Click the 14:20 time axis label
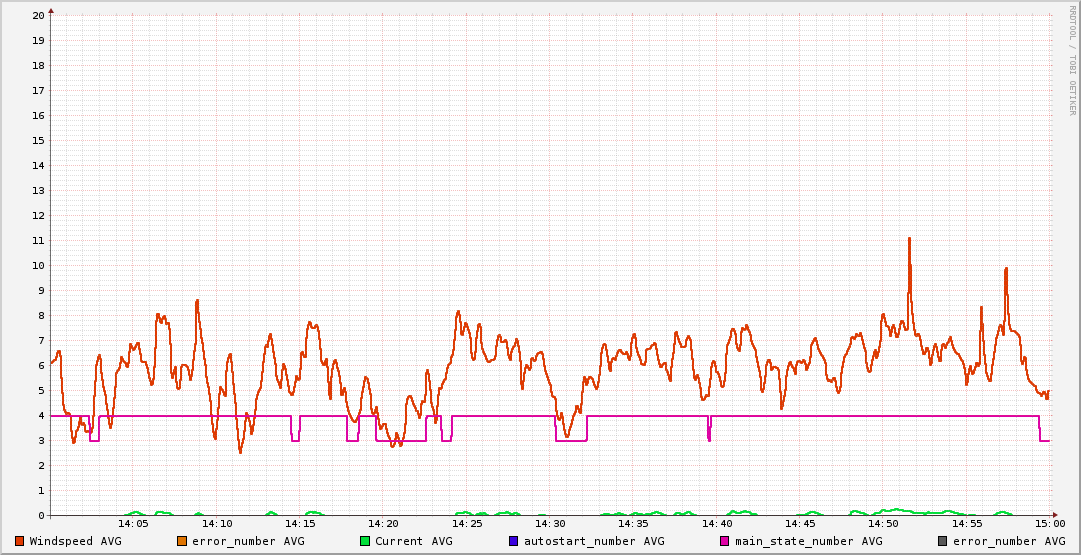 point(384,524)
